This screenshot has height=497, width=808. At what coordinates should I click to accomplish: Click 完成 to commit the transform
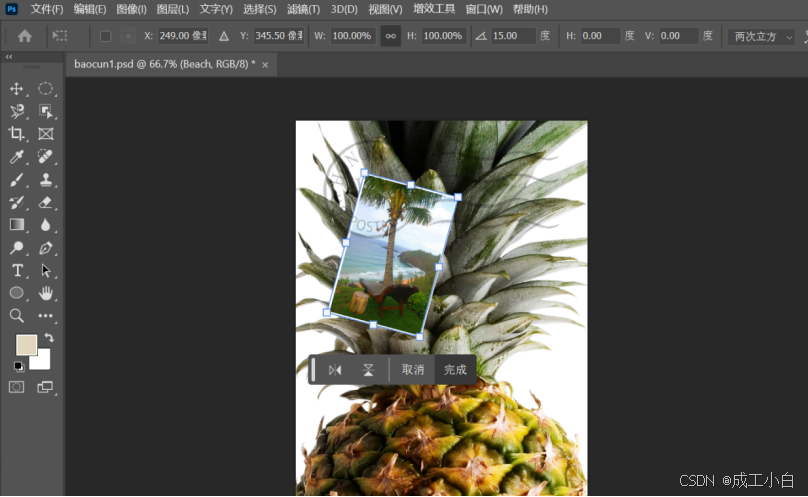[x=455, y=370]
